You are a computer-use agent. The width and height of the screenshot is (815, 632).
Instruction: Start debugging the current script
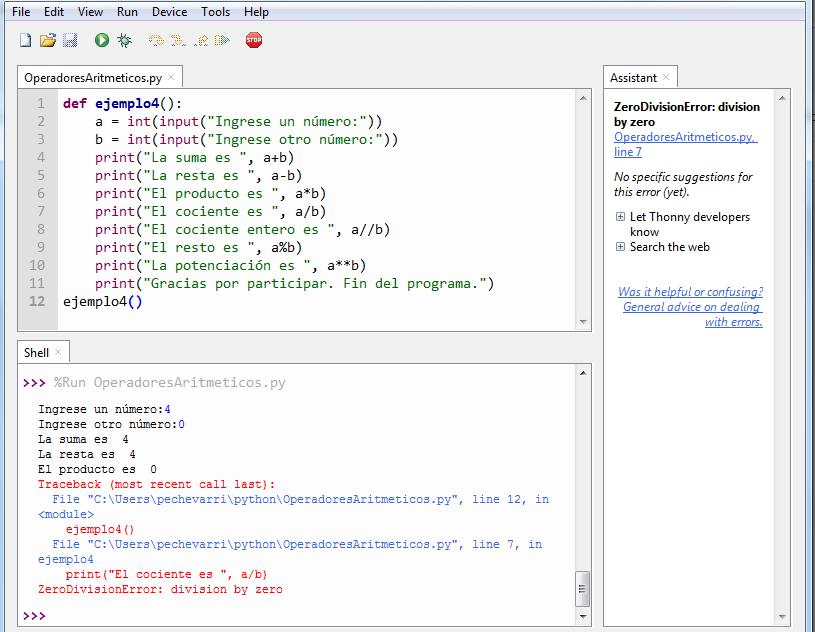pos(125,41)
